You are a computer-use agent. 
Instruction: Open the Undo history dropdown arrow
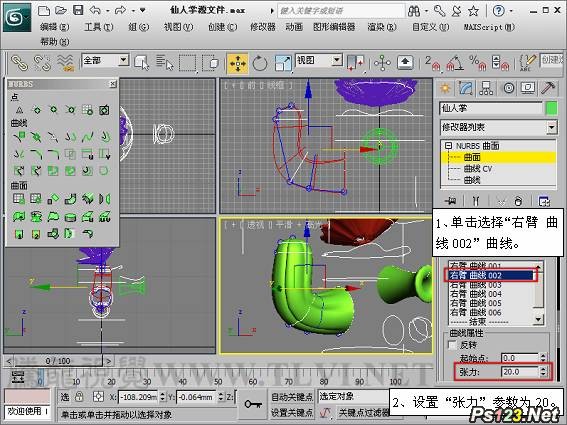click(x=108, y=11)
